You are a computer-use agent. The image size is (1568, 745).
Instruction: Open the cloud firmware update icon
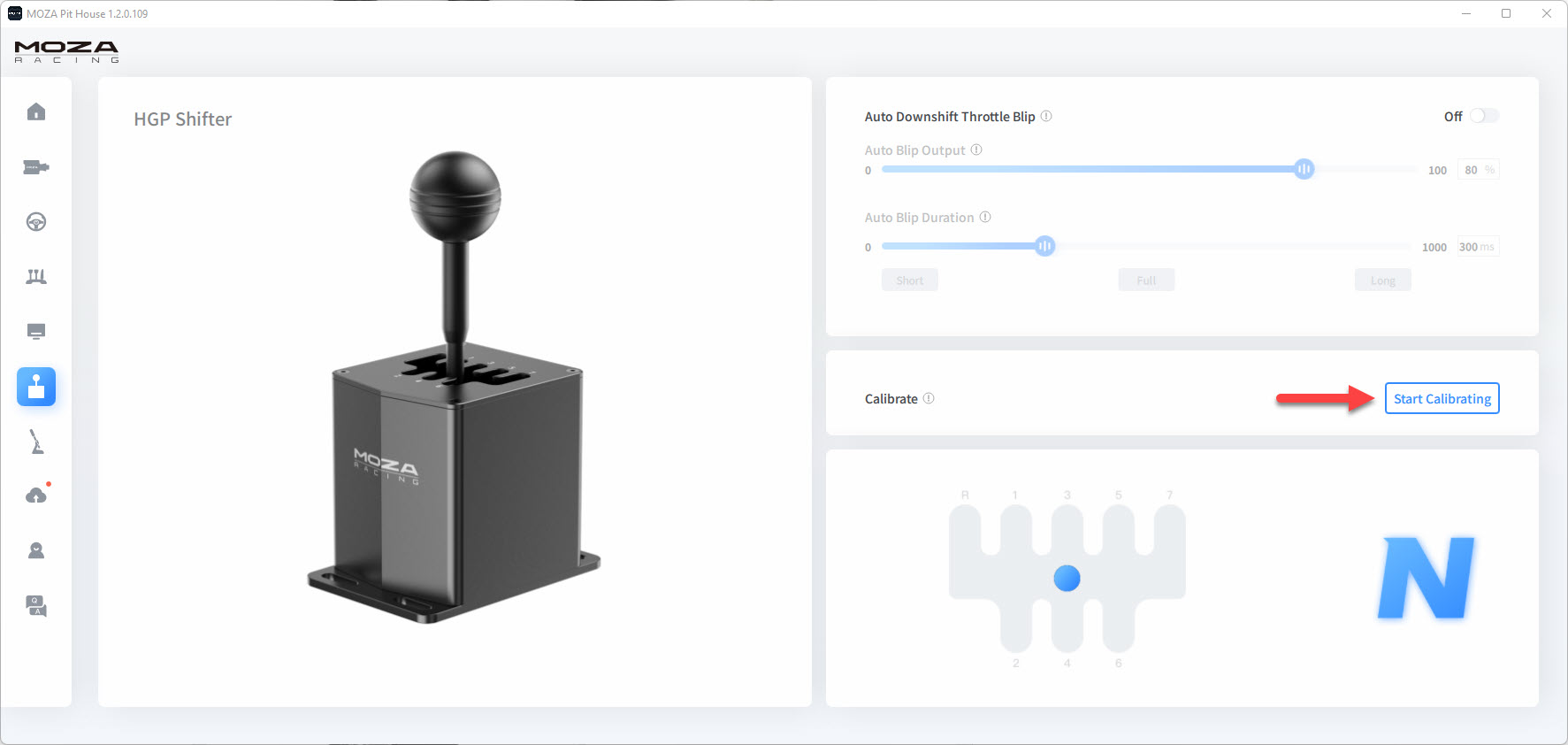coord(36,496)
